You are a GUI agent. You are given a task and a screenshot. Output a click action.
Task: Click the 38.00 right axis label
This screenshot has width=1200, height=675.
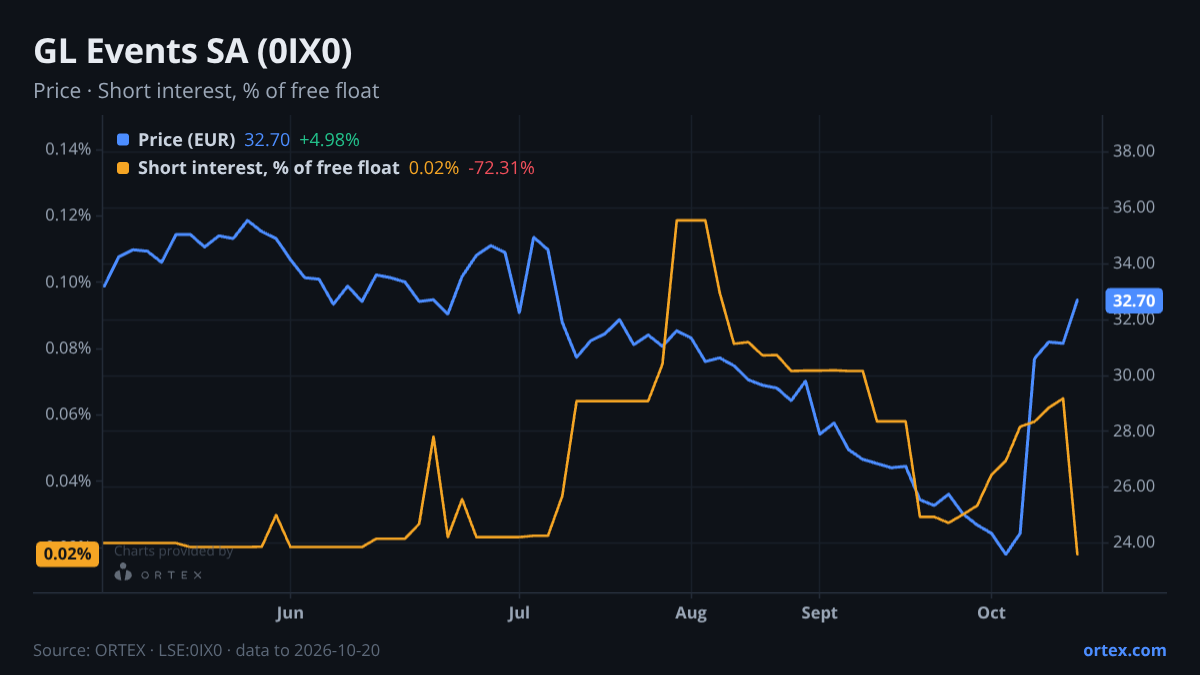click(x=1134, y=152)
